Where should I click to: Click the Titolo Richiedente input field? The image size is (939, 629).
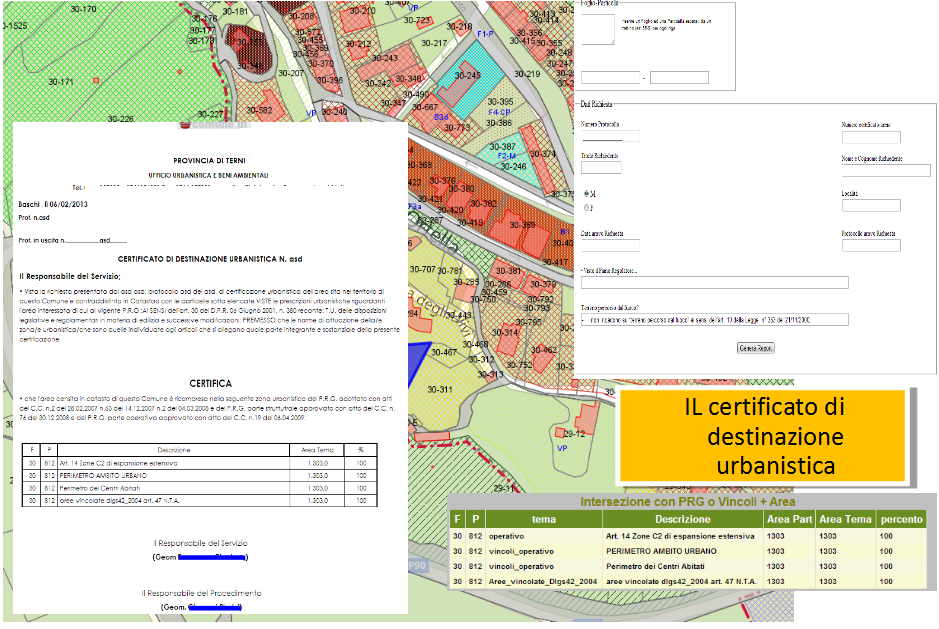click(x=601, y=168)
